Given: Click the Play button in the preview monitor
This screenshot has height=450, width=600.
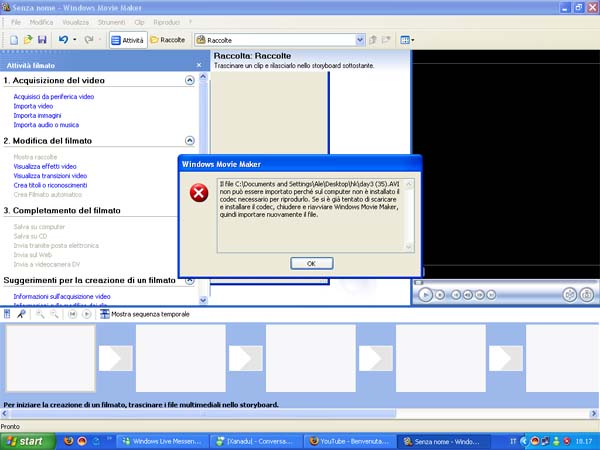Looking at the screenshot, I should [425, 295].
